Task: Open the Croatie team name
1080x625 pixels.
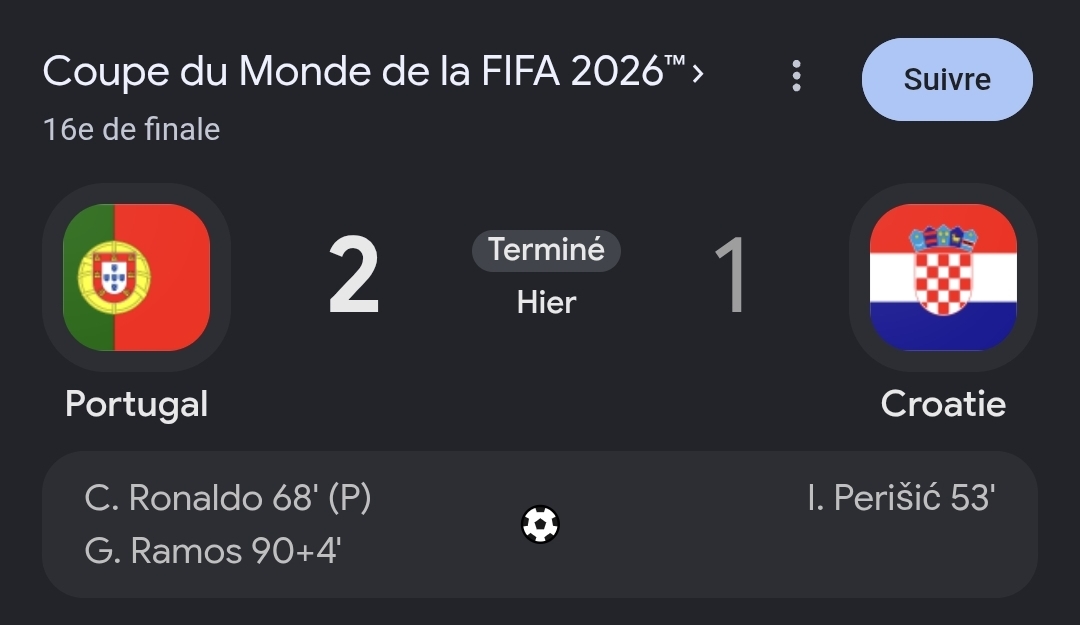Action: pyautogui.click(x=943, y=404)
